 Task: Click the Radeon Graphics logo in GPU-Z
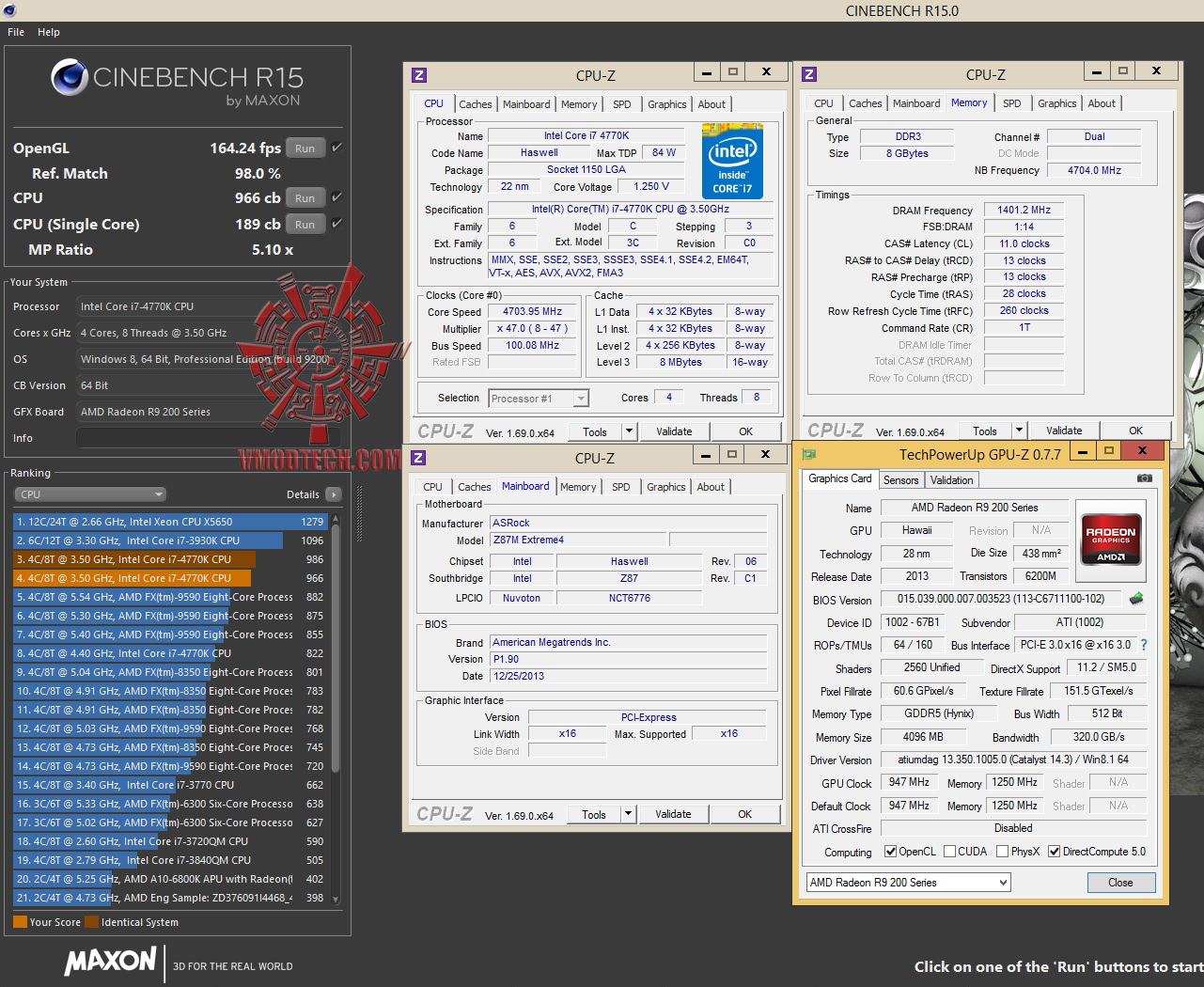point(1111,539)
